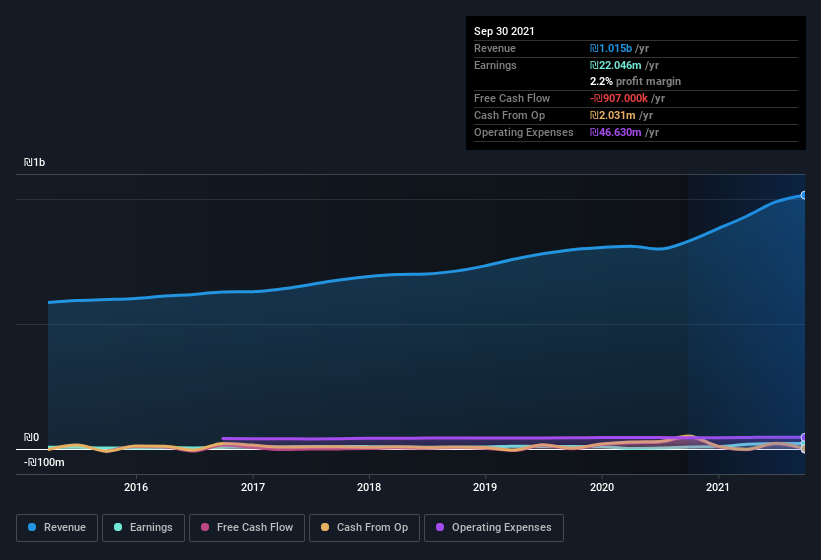Click the 2021 x-axis label
821x560 pixels.
click(x=717, y=487)
